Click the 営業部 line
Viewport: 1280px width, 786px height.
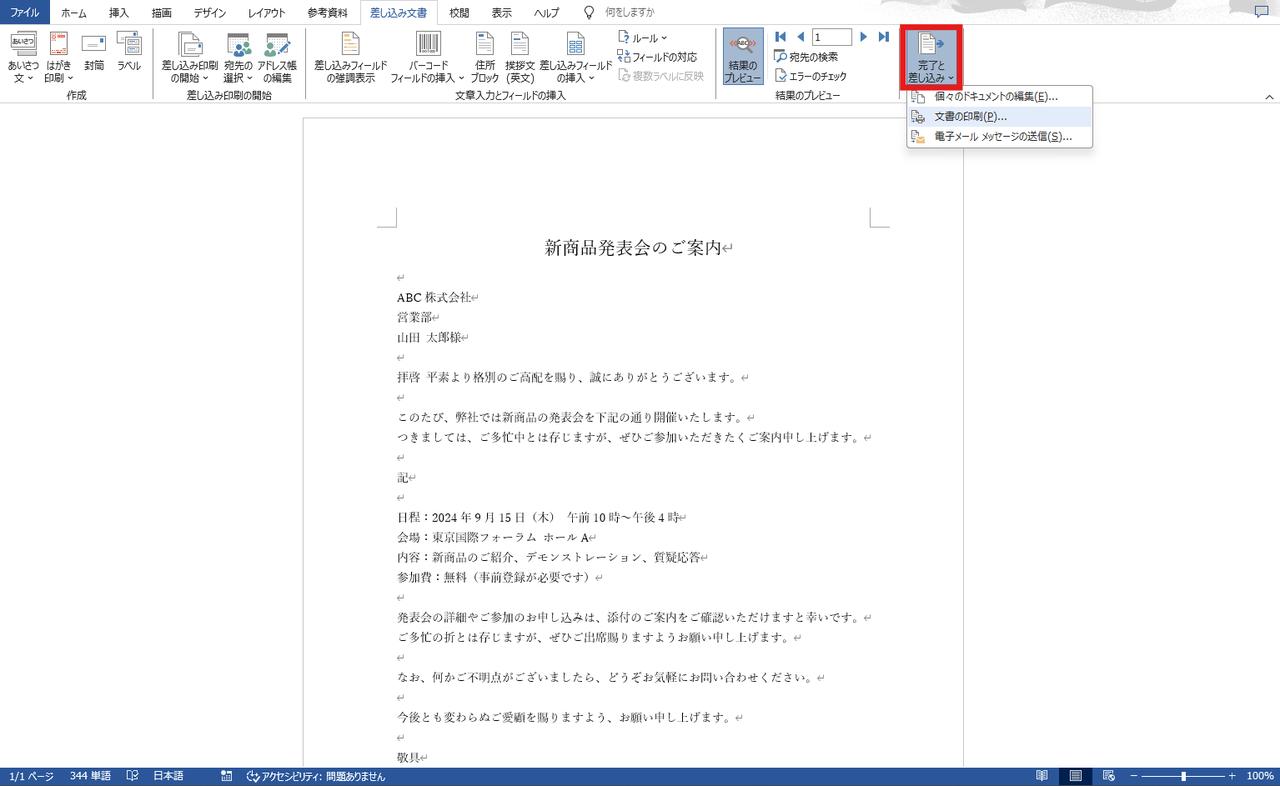point(414,317)
